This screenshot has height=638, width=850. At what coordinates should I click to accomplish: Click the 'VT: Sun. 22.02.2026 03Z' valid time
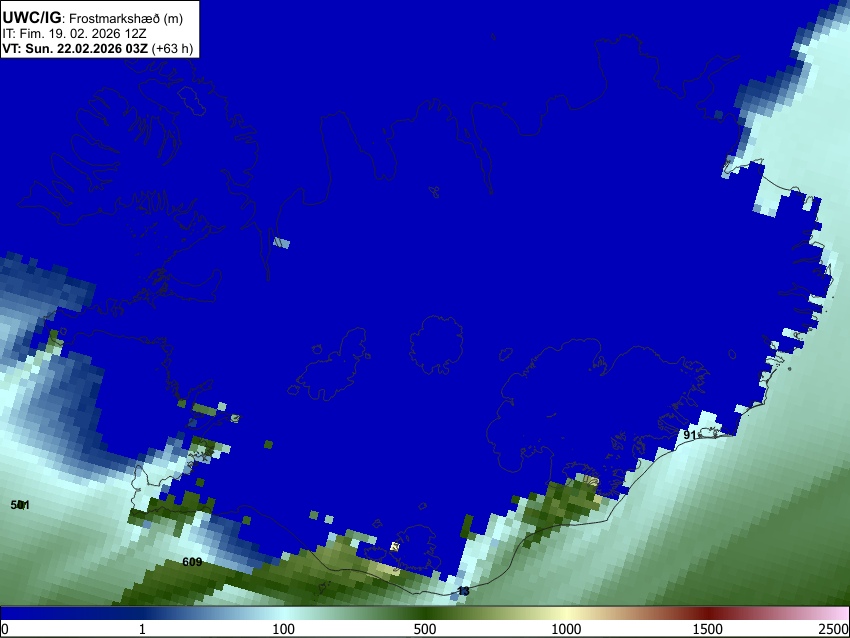tap(75, 48)
